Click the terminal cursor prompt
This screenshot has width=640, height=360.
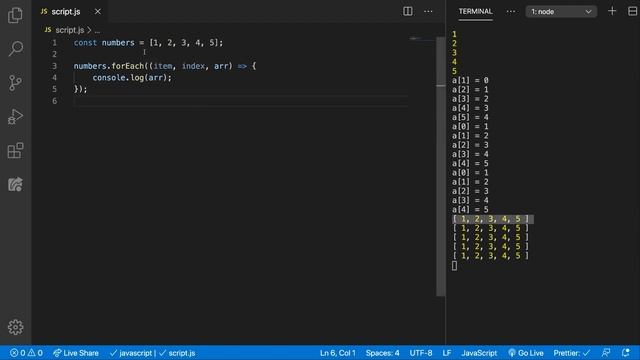tap(454, 266)
